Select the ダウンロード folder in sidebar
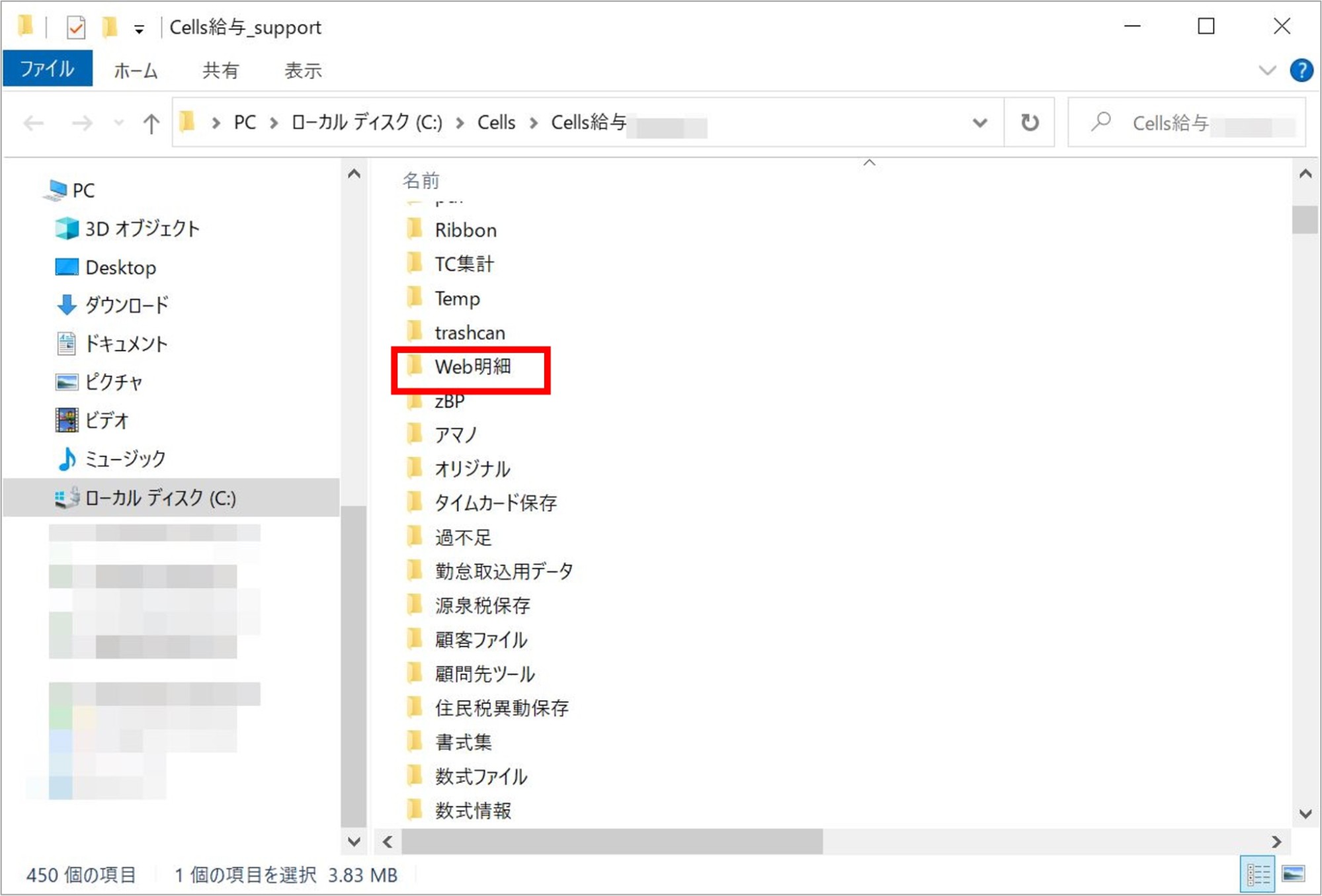Image resolution: width=1322 pixels, height=896 pixels. [126, 305]
